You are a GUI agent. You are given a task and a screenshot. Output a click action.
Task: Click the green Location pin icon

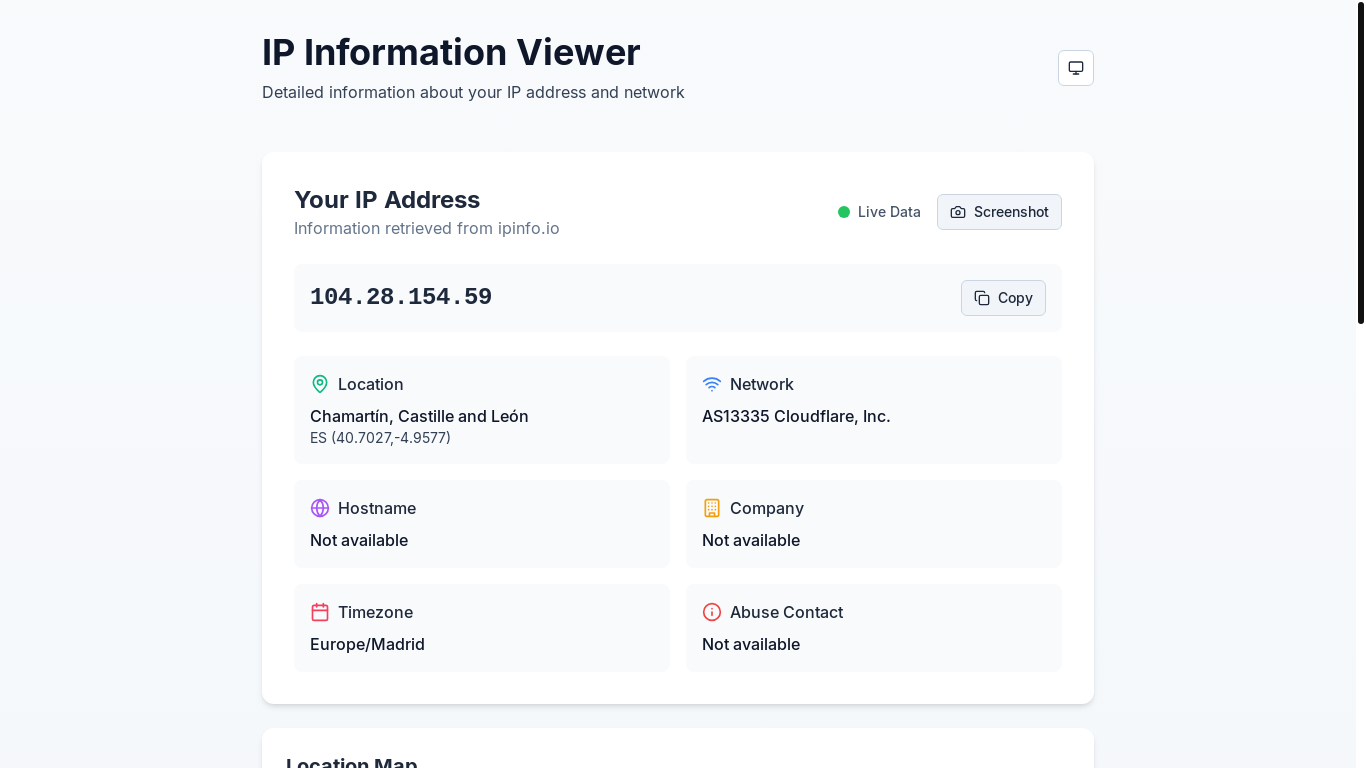click(x=320, y=384)
